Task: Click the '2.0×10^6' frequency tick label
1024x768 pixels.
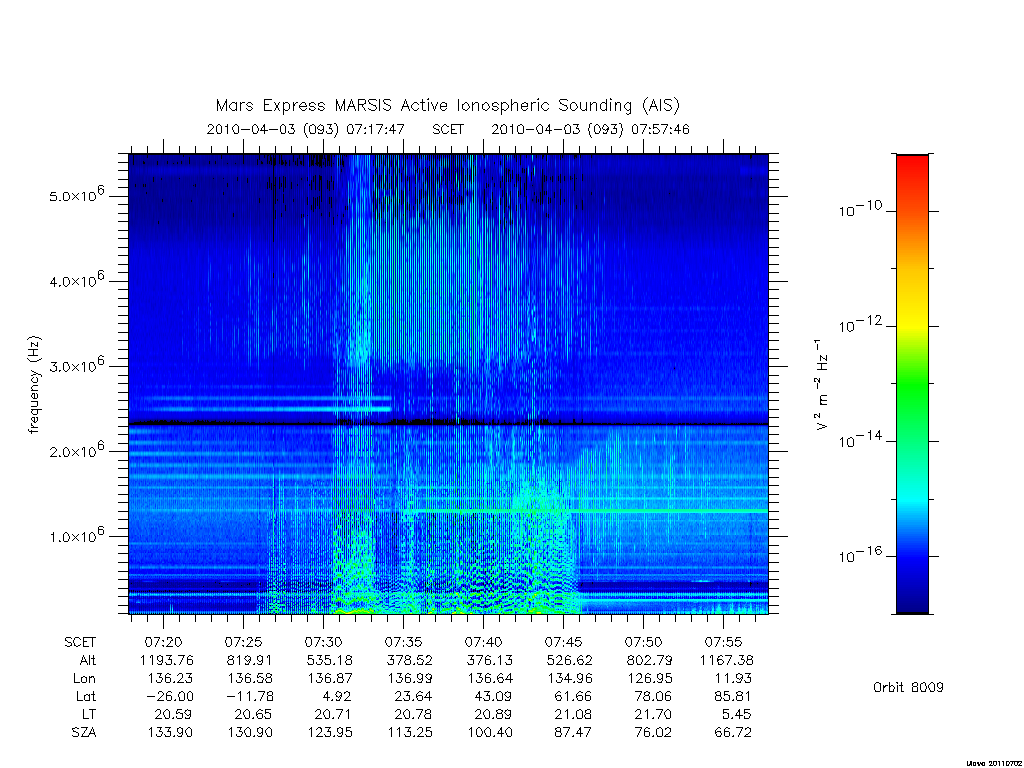Action: click(76, 450)
